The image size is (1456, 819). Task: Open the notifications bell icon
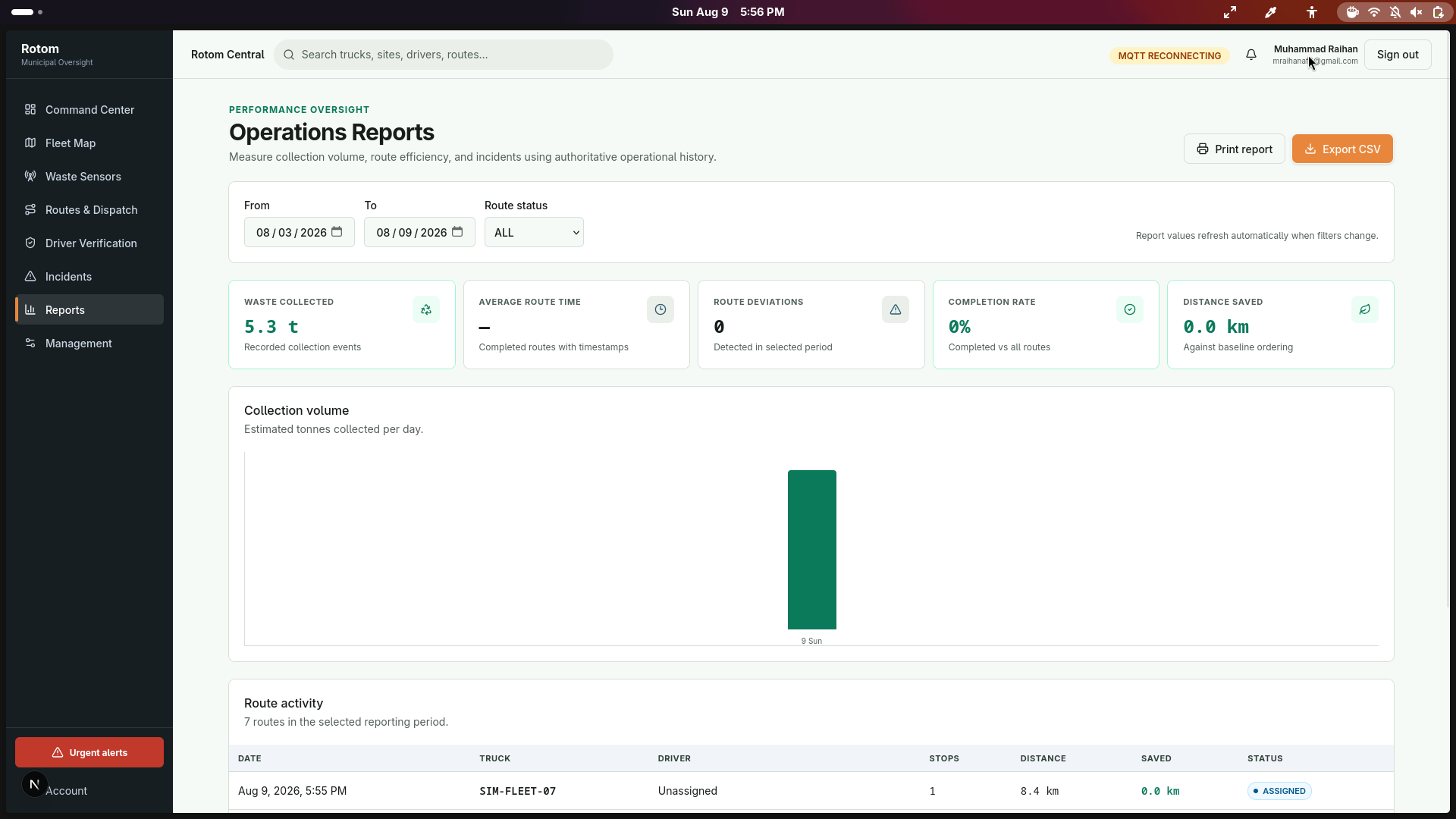tap(1251, 55)
